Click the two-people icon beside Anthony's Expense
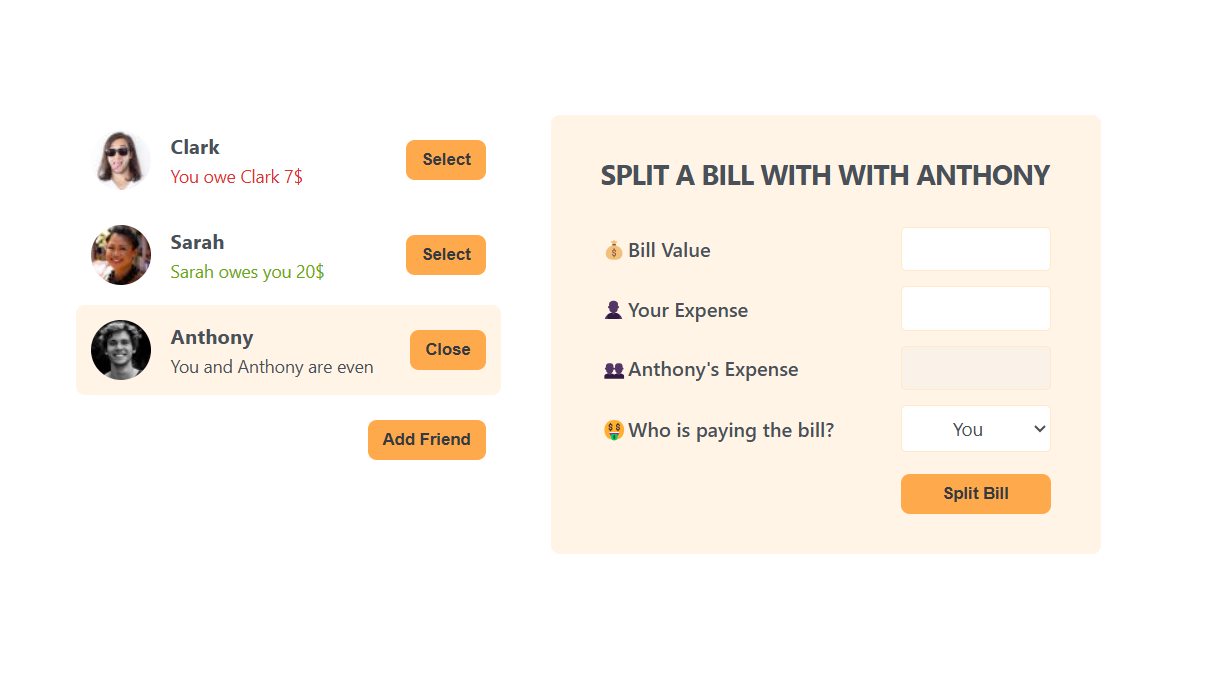Screen dimensions: 1221x696 pos(614,370)
